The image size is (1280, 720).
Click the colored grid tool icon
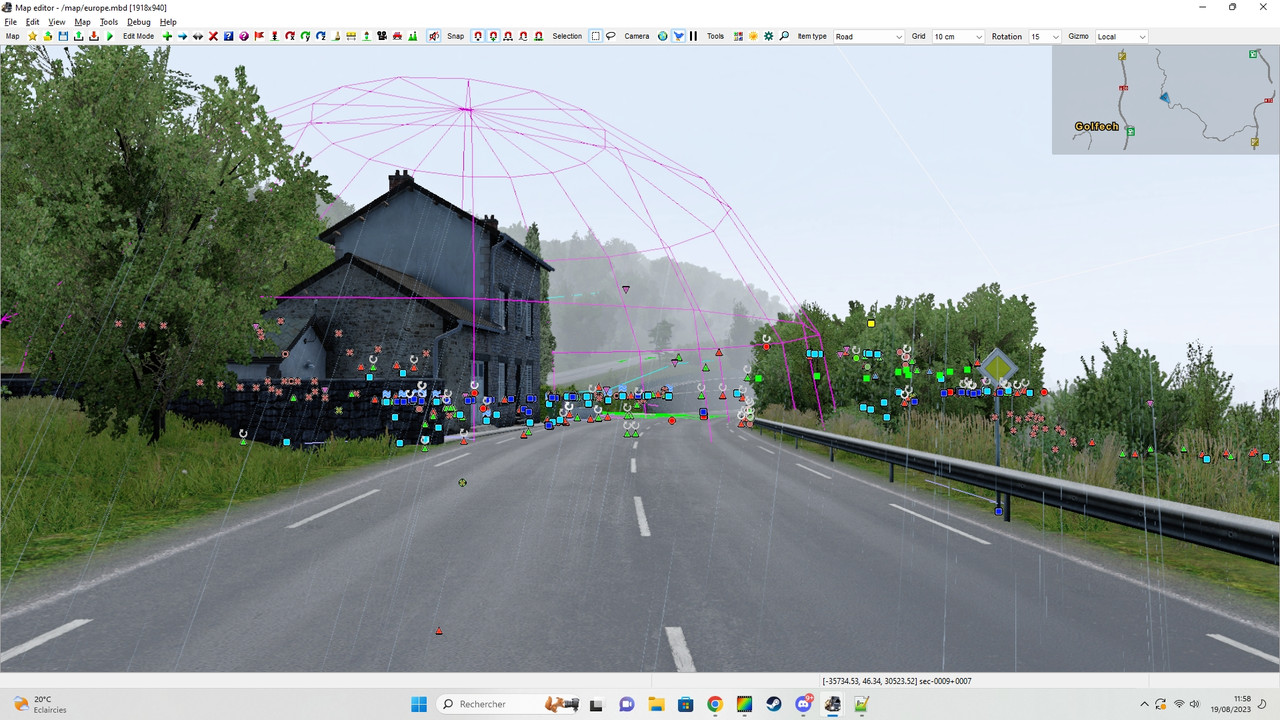click(x=738, y=36)
